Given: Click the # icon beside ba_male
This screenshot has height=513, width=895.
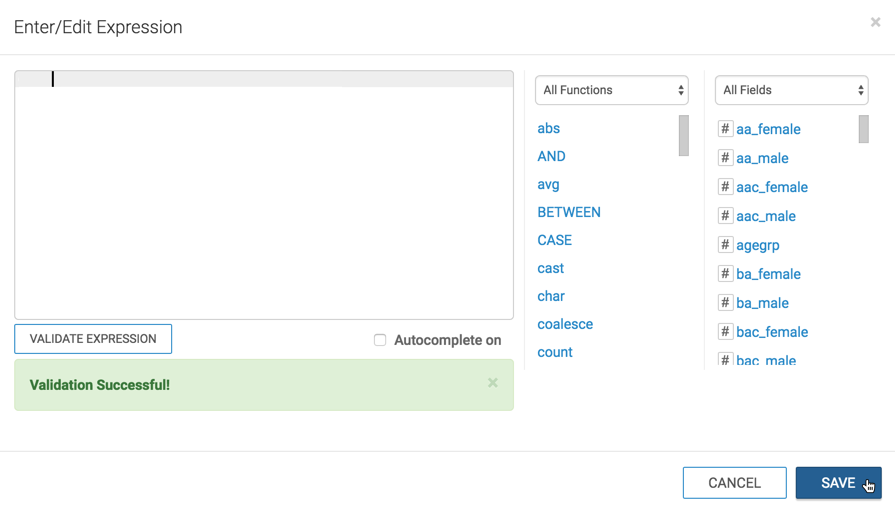Looking at the screenshot, I should coord(726,303).
